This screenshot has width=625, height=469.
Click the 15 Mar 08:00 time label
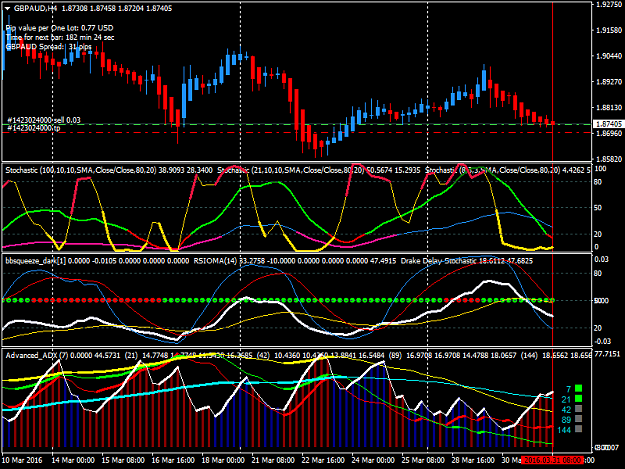(123, 460)
